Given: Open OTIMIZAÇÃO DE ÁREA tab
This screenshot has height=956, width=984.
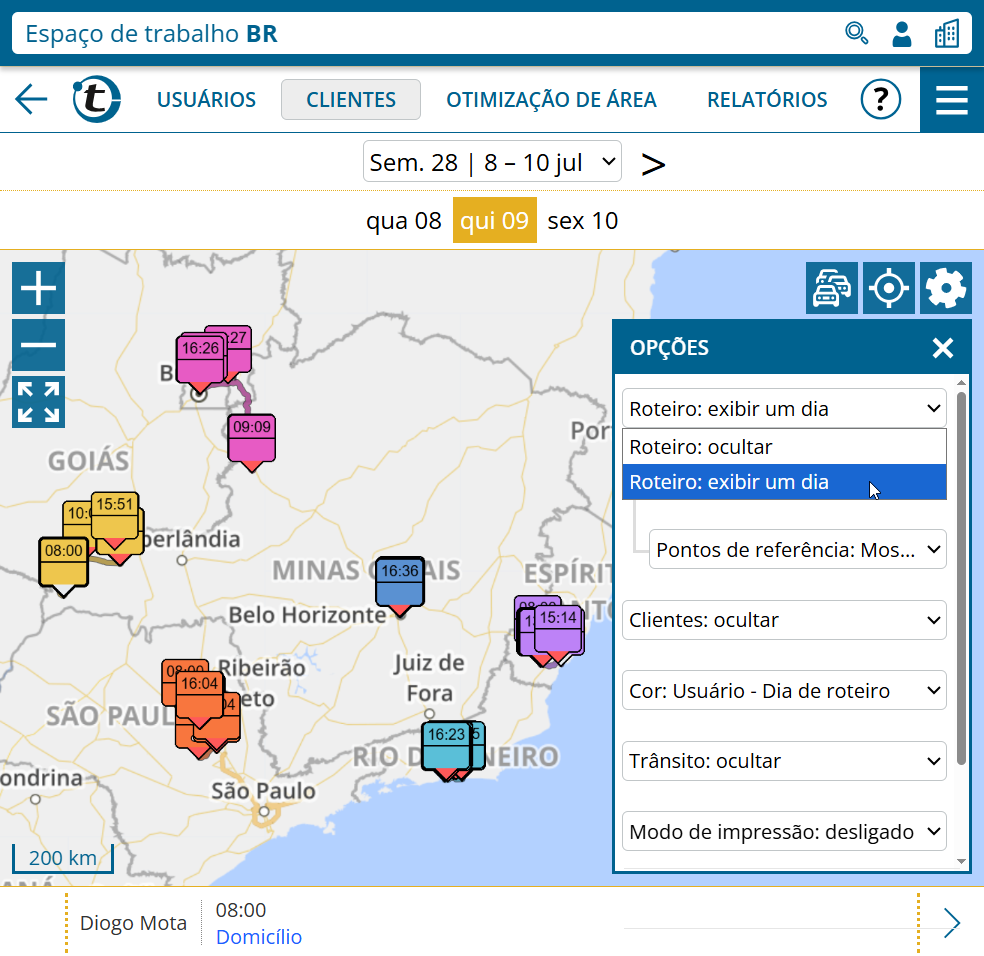Looking at the screenshot, I should coord(551,100).
